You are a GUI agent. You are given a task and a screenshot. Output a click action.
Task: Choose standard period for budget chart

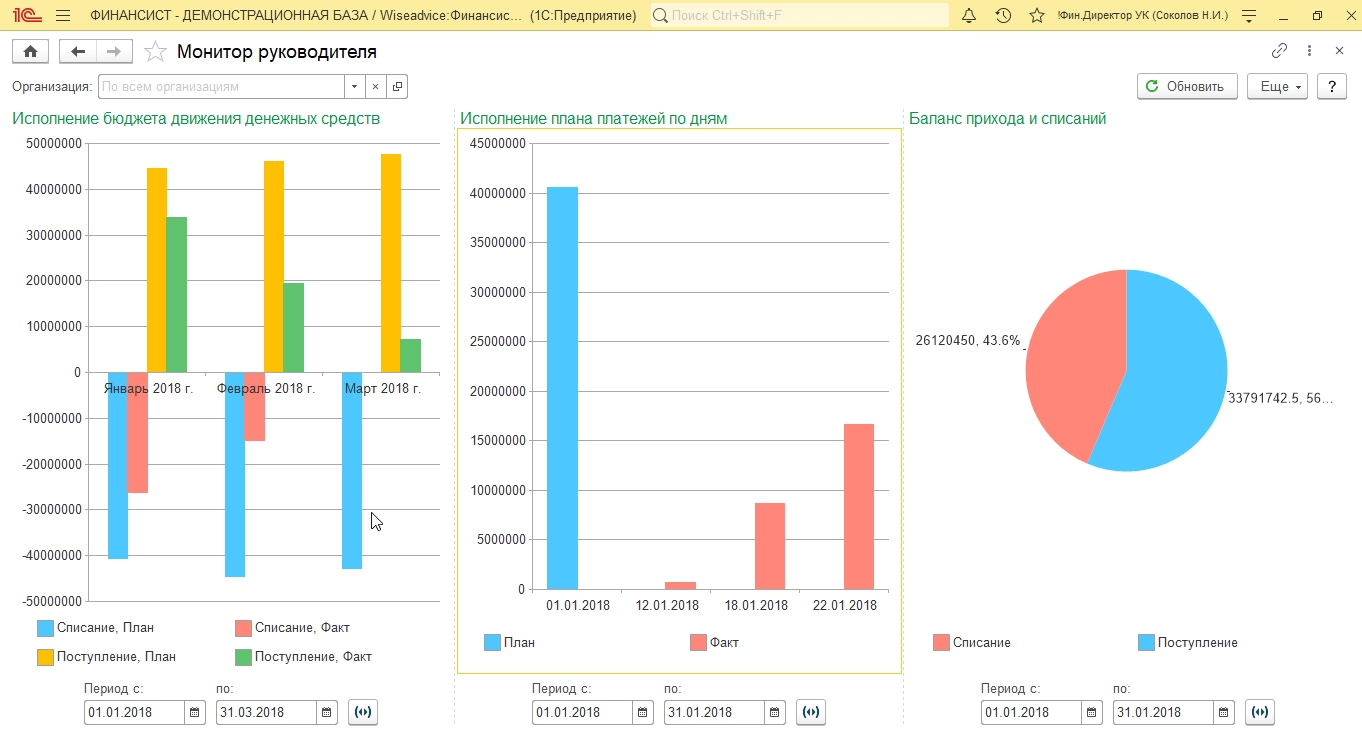[x=363, y=713]
